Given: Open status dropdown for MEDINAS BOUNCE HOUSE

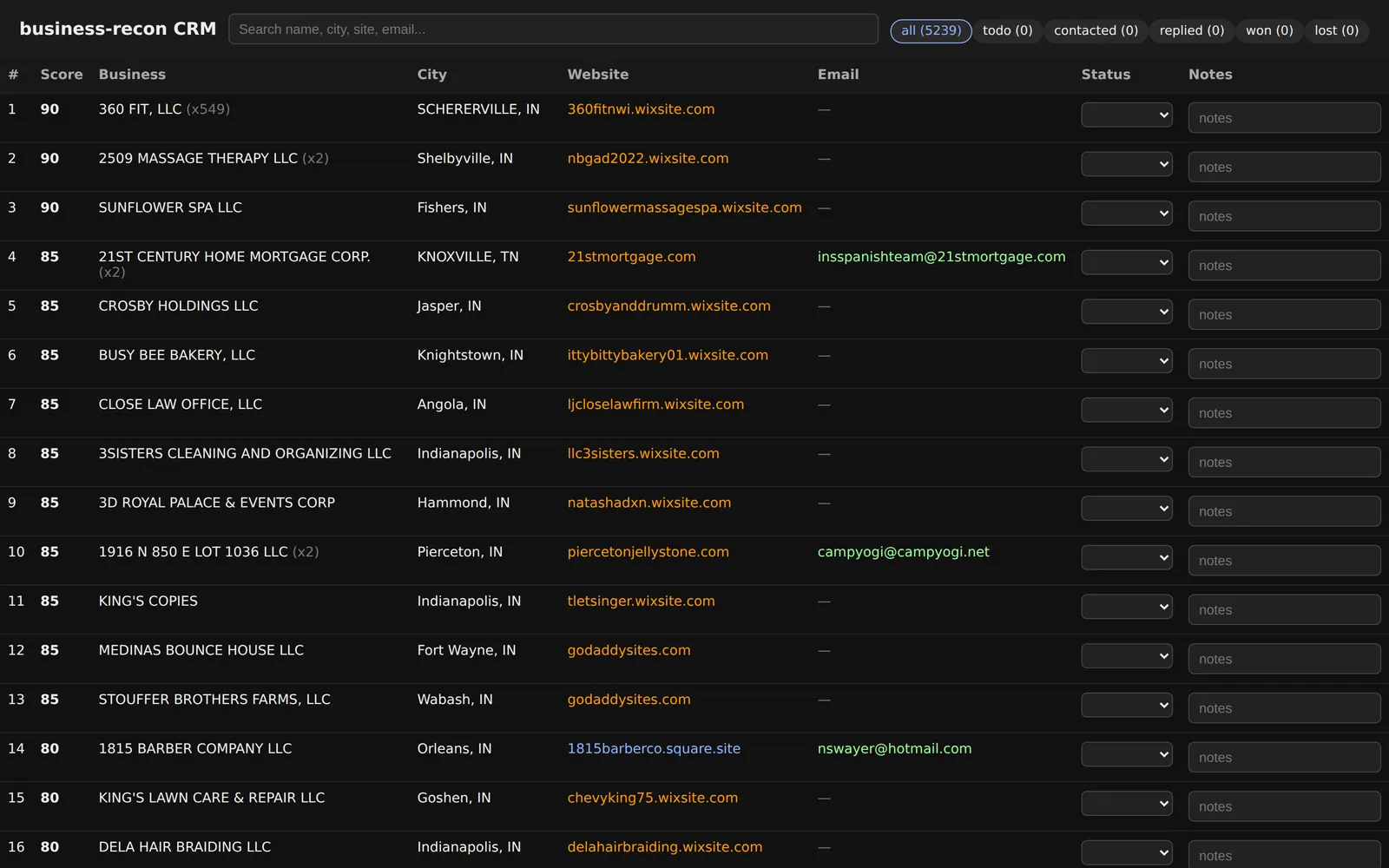Looking at the screenshot, I should pyautogui.click(x=1127, y=656).
